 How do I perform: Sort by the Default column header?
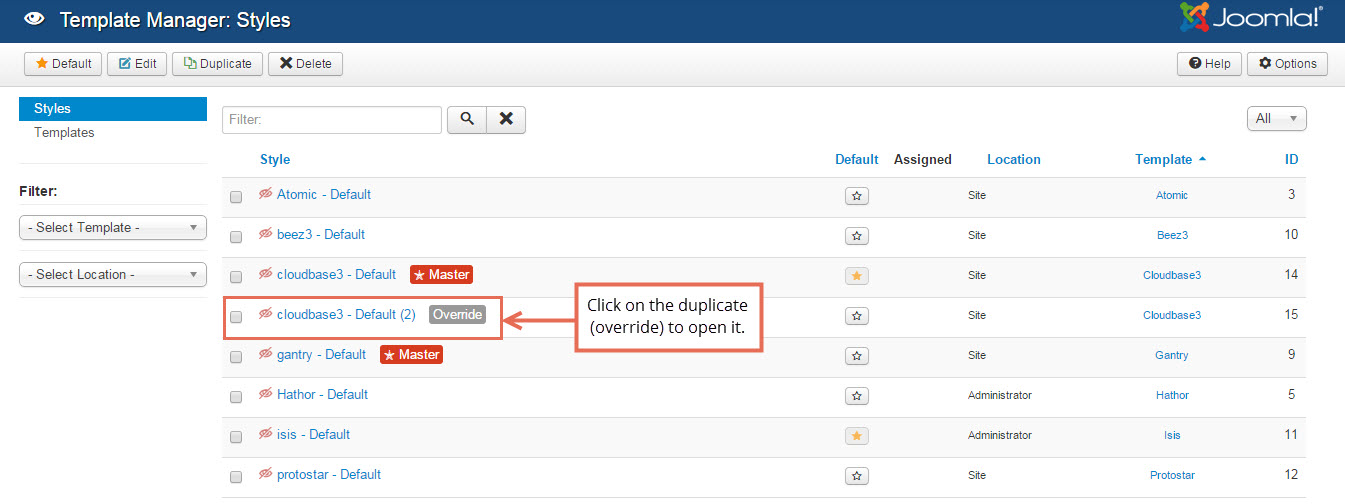857,159
